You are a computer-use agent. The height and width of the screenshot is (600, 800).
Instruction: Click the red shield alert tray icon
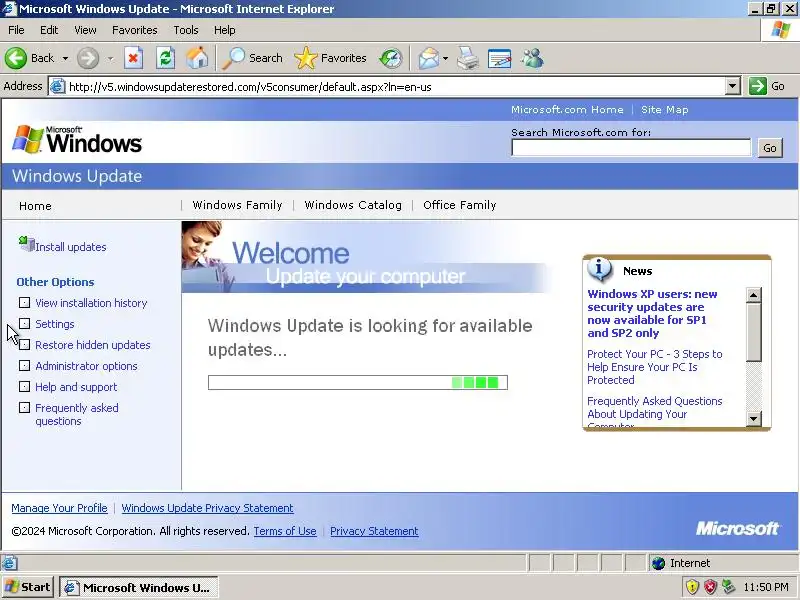pos(710,587)
